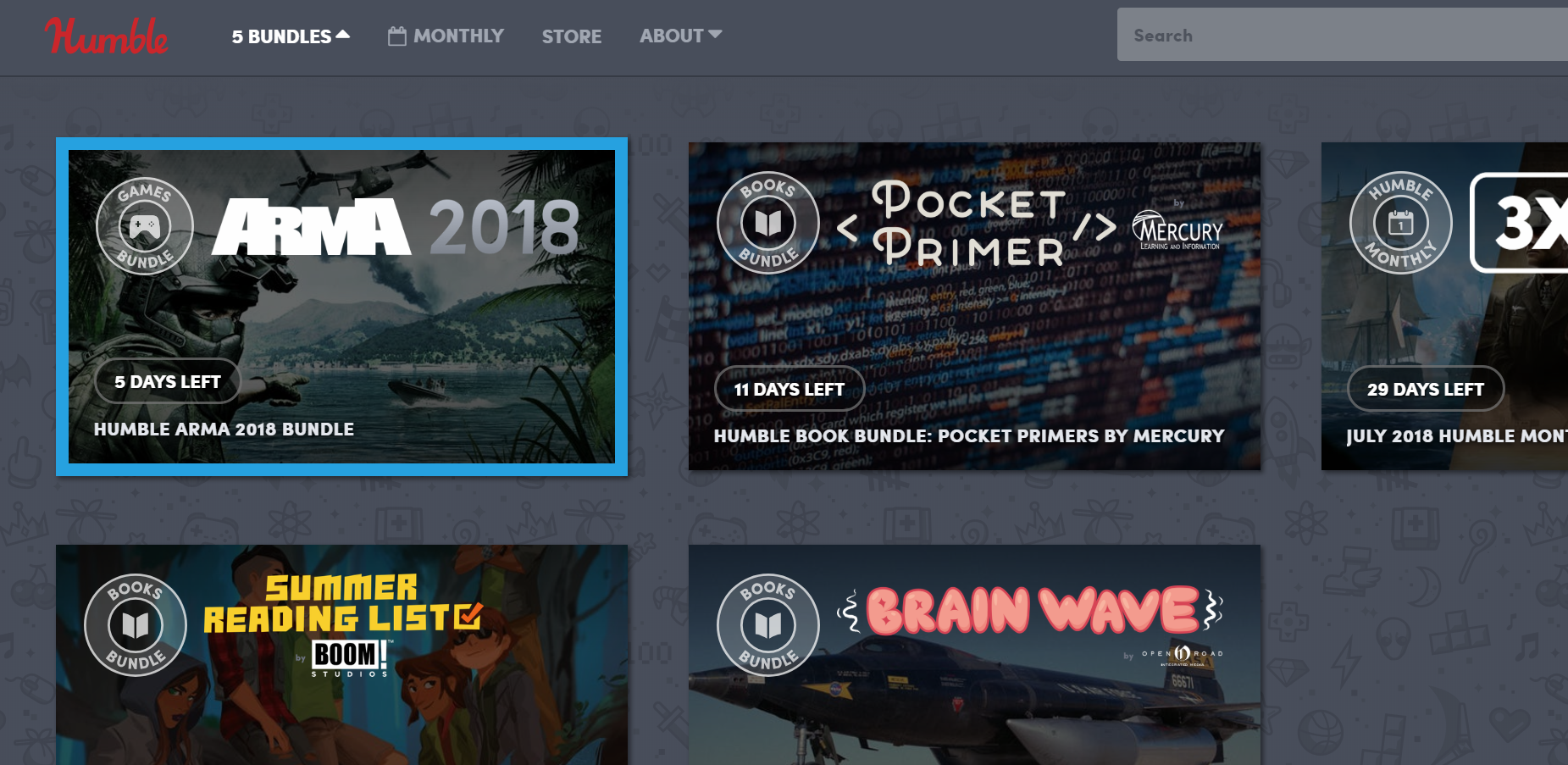Expand the About dropdown menu
Screen dimensions: 1568x765
pyautogui.click(x=680, y=36)
